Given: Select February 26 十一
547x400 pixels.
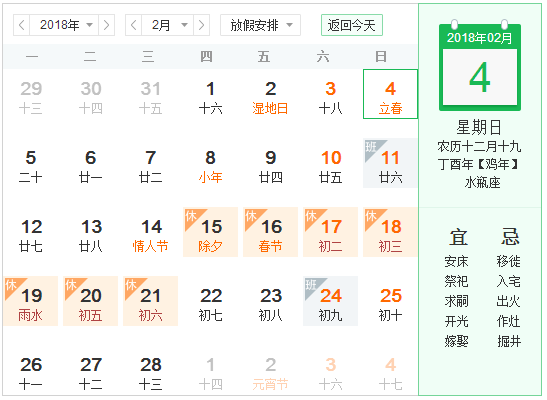Looking at the screenshot, I should pyautogui.click(x=31, y=370).
